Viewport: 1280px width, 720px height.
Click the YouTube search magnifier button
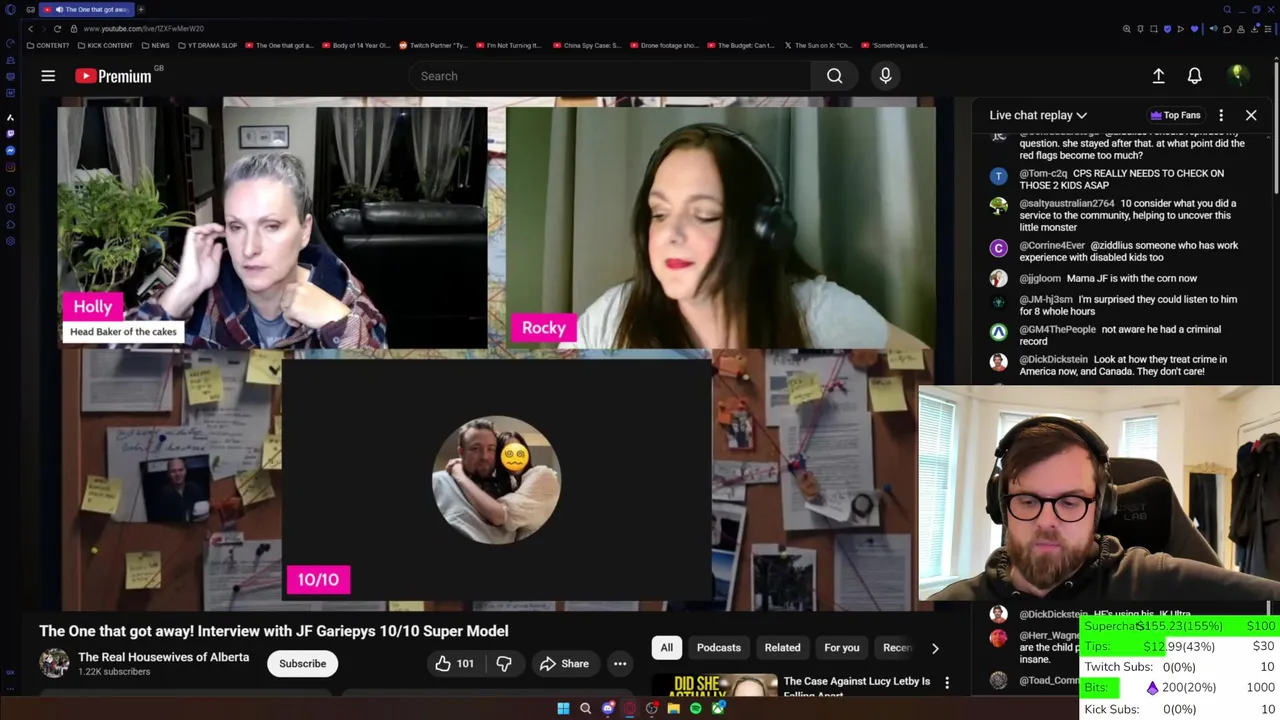[834, 76]
